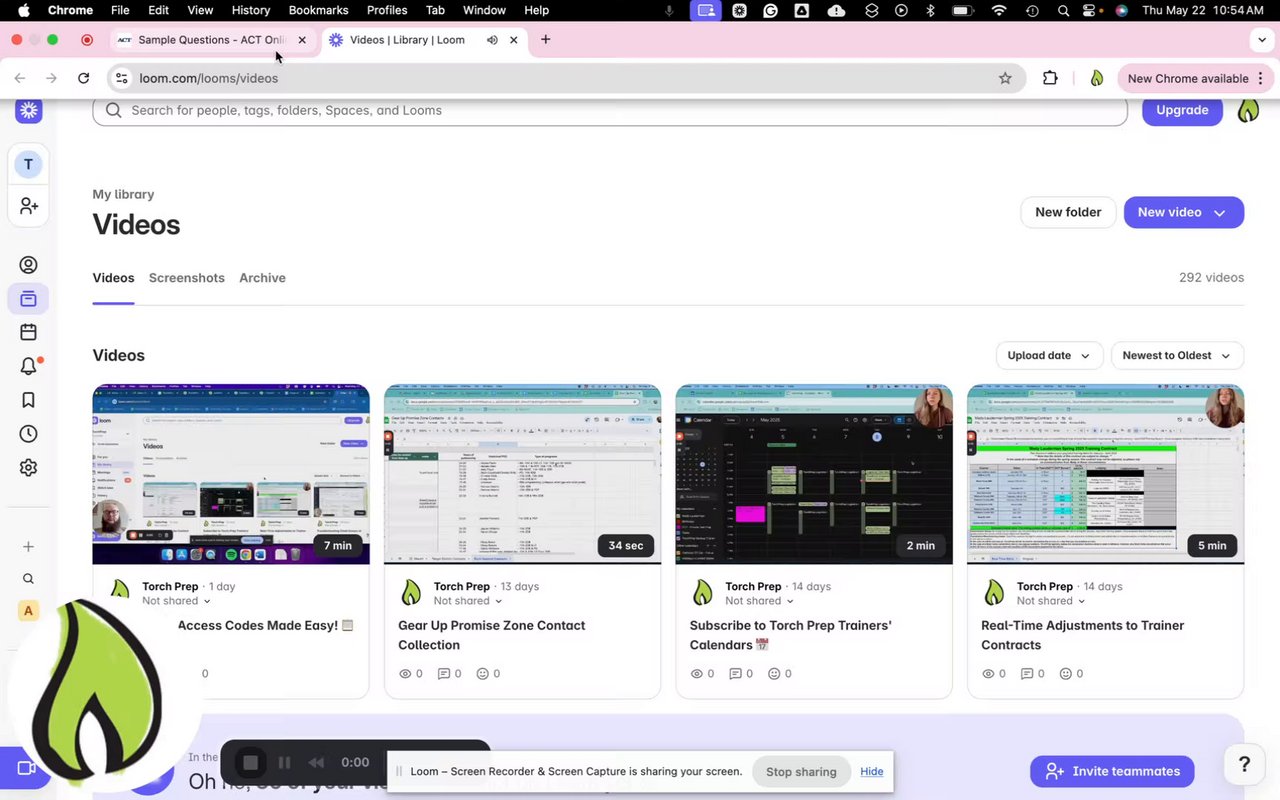Screen dimensions: 1280x800
Task: Open the Real-Time Adjustments video thumbnail
Action: (x=1105, y=474)
